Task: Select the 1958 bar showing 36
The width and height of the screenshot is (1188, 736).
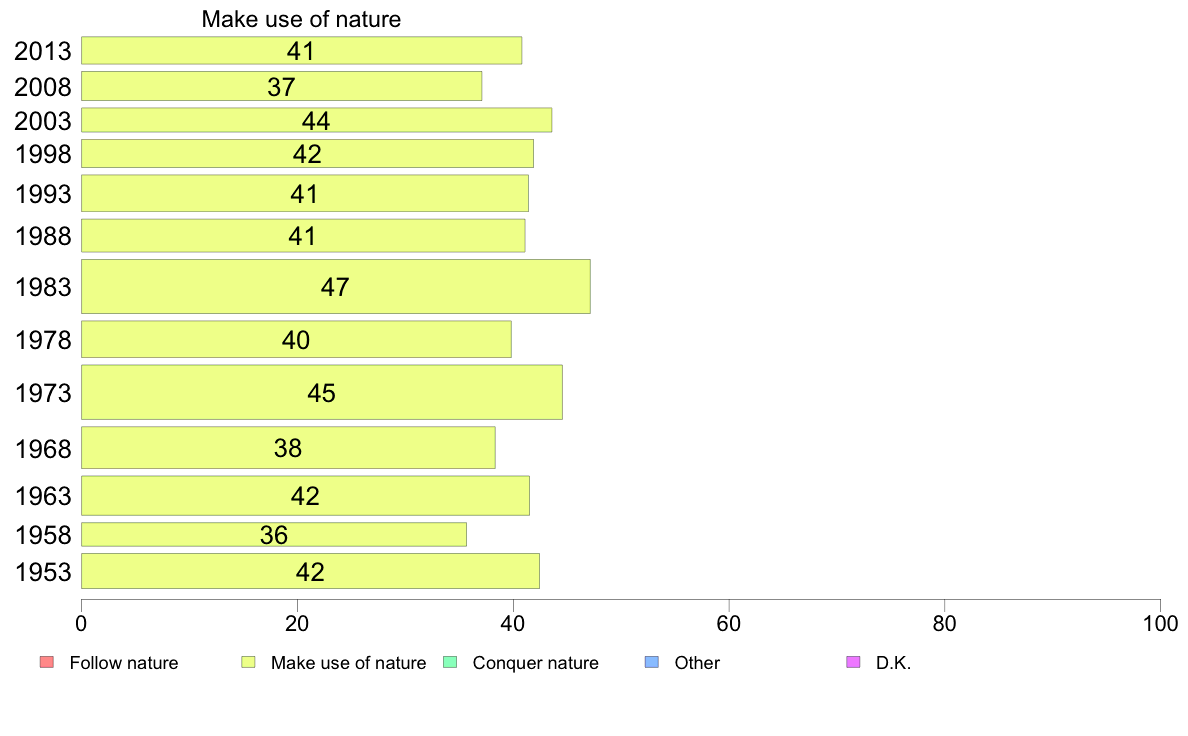Action: click(274, 534)
